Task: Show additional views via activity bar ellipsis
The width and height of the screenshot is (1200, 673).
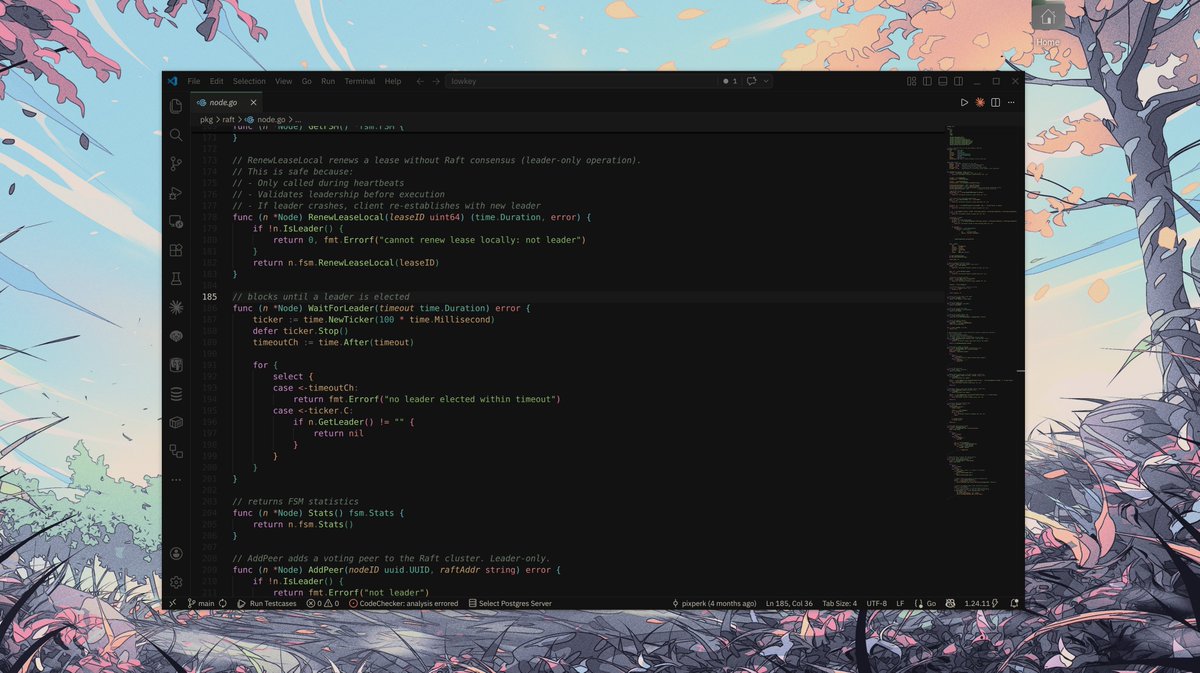Action: 176,480
